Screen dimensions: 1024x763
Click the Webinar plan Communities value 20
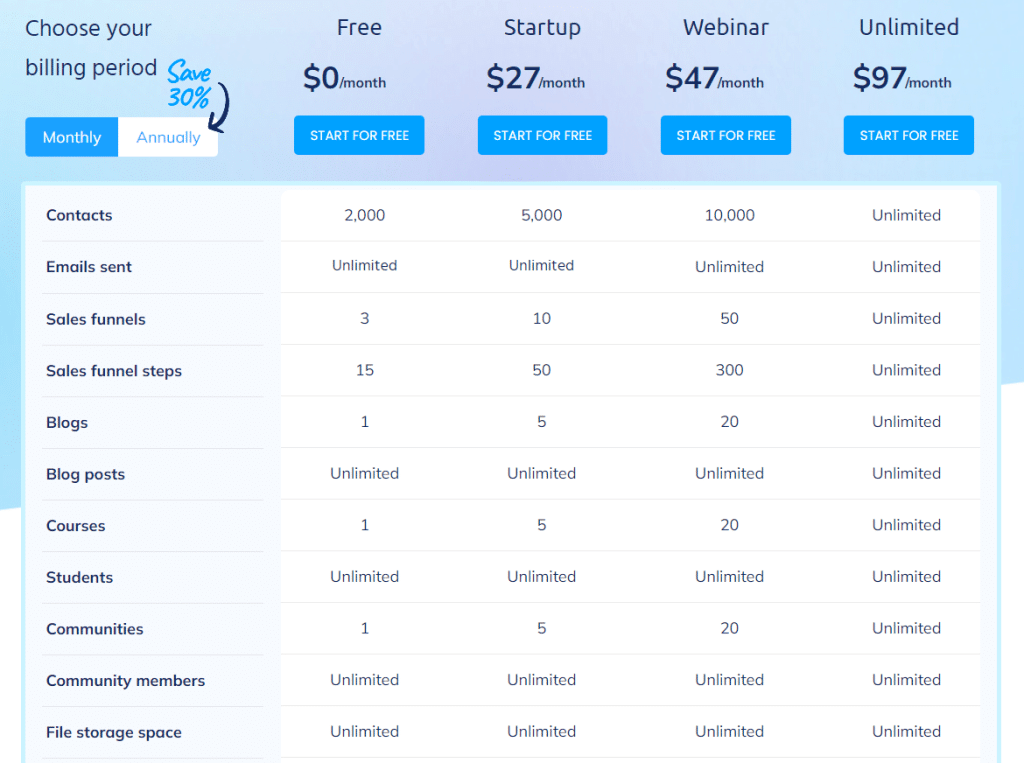click(x=729, y=628)
